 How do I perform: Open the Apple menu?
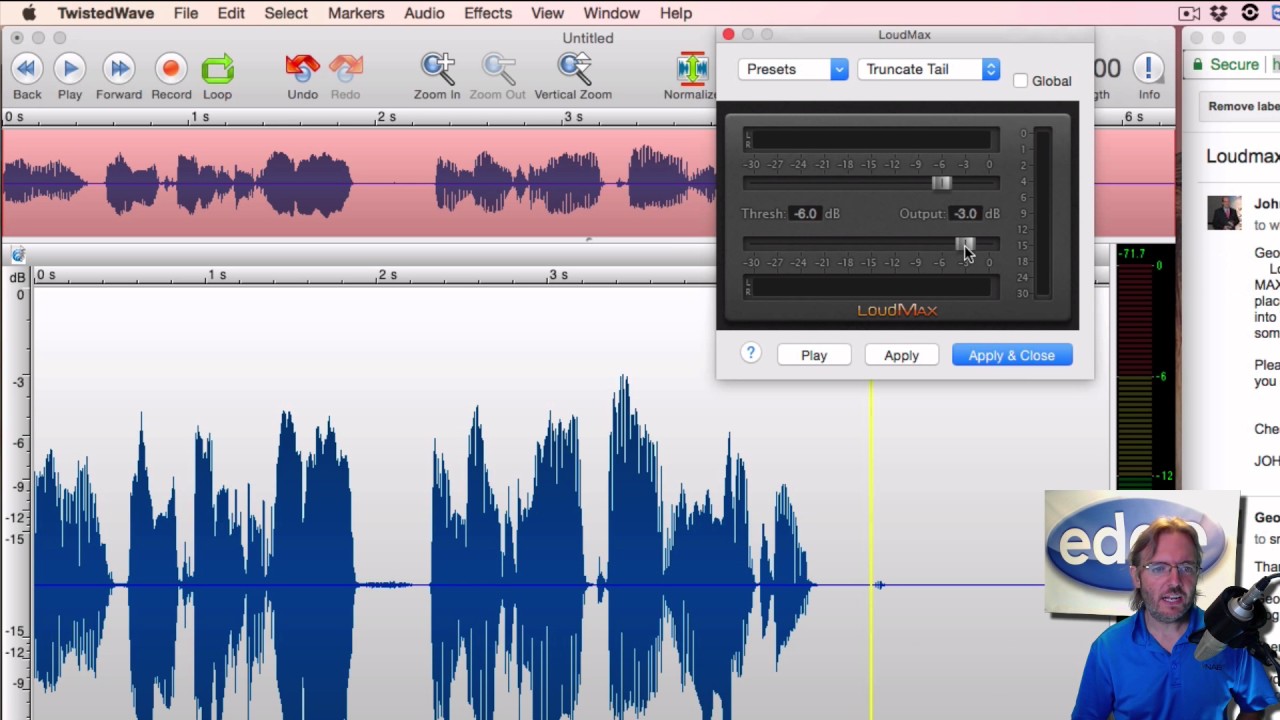tap(29, 13)
